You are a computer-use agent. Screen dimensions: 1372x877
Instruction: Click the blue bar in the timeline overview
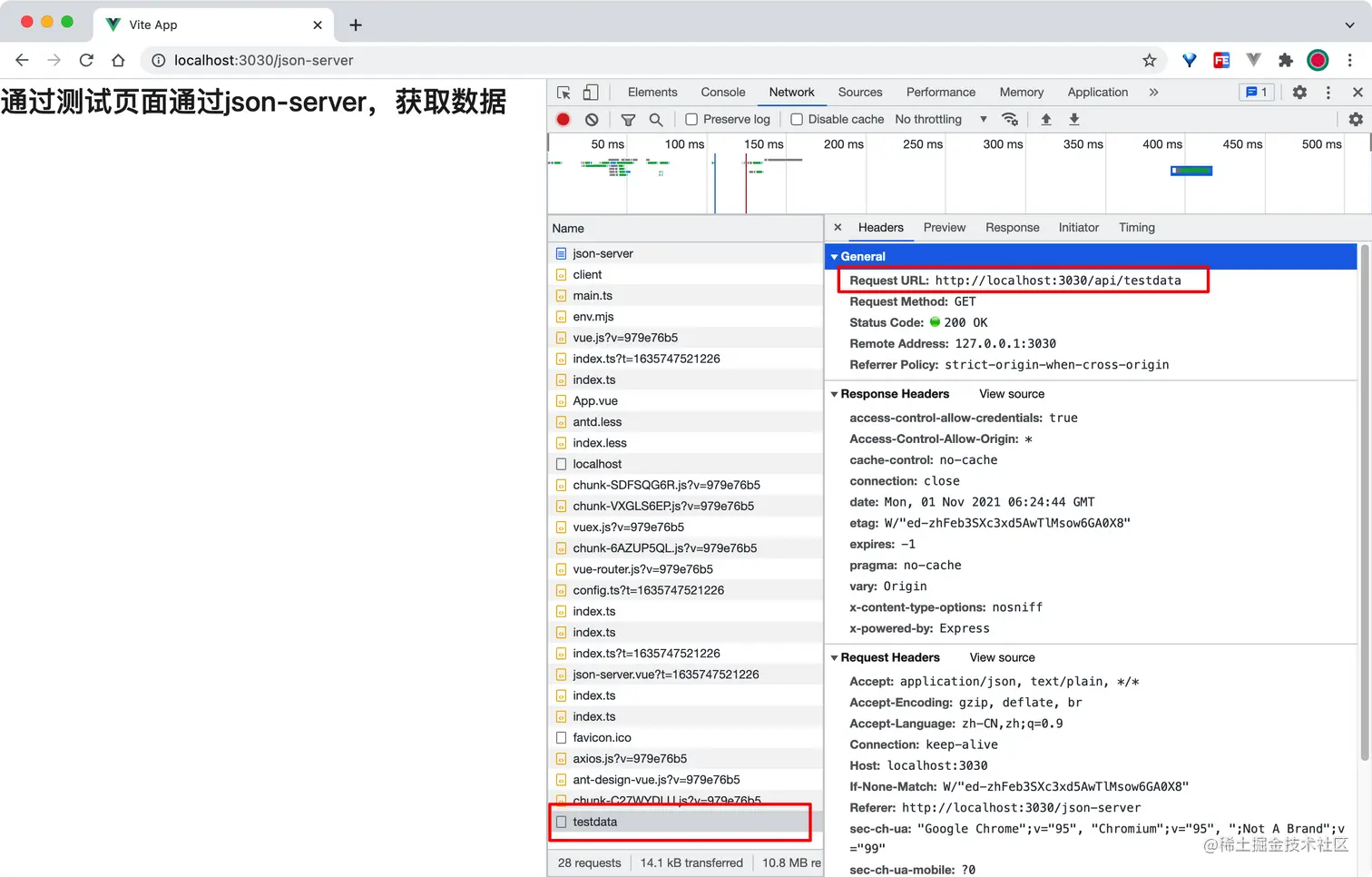pos(1191,171)
